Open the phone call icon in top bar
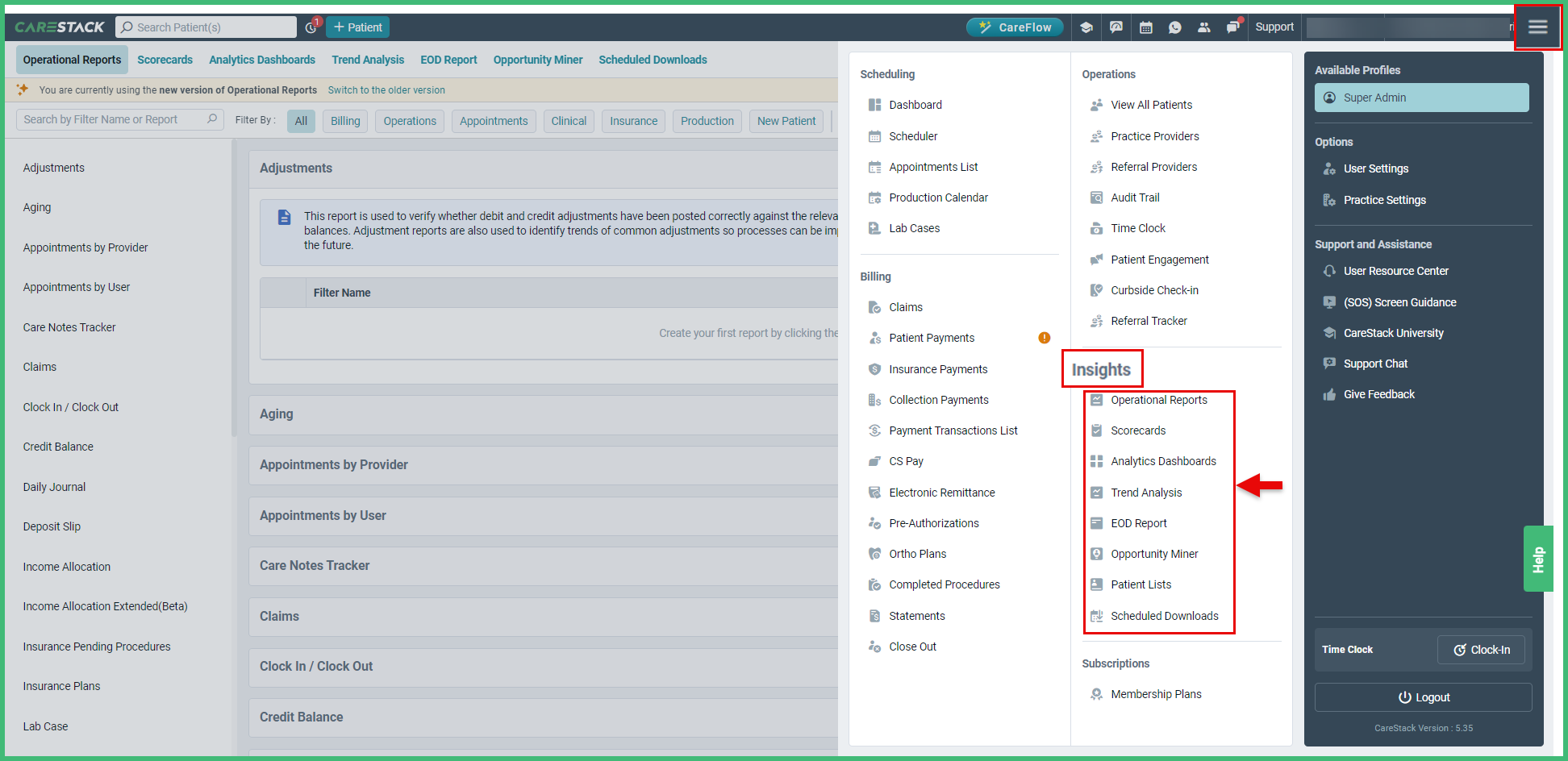Image resolution: width=1568 pixels, height=761 pixels. click(x=1175, y=27)
